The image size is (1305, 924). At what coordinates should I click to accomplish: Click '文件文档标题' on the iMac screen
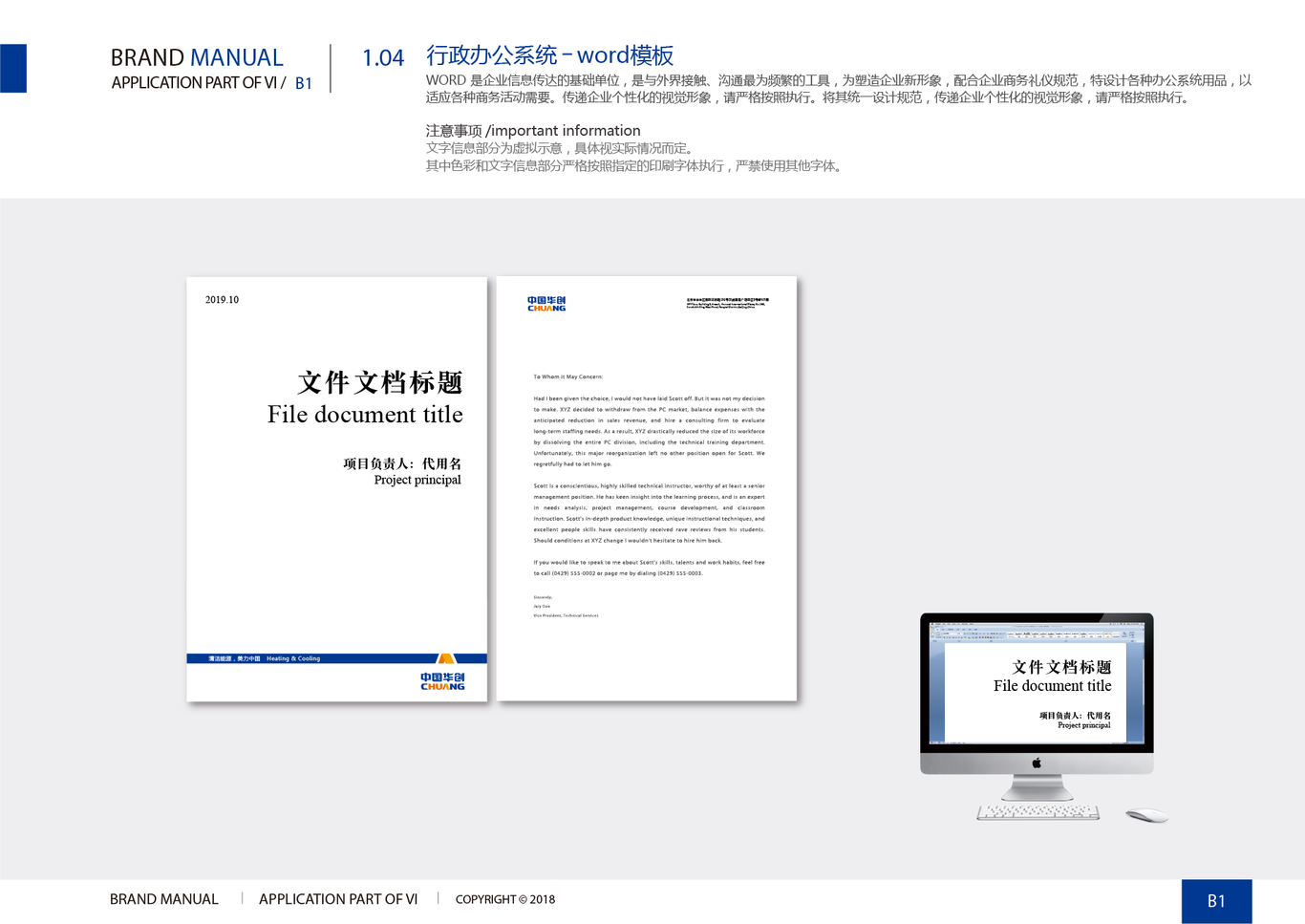point(1061,667)
